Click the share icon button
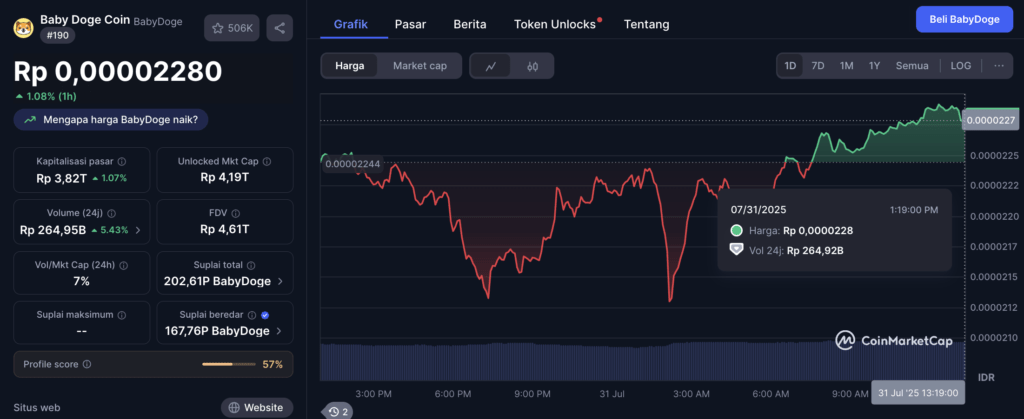1024x419 pixels. (x=280, y=28)
